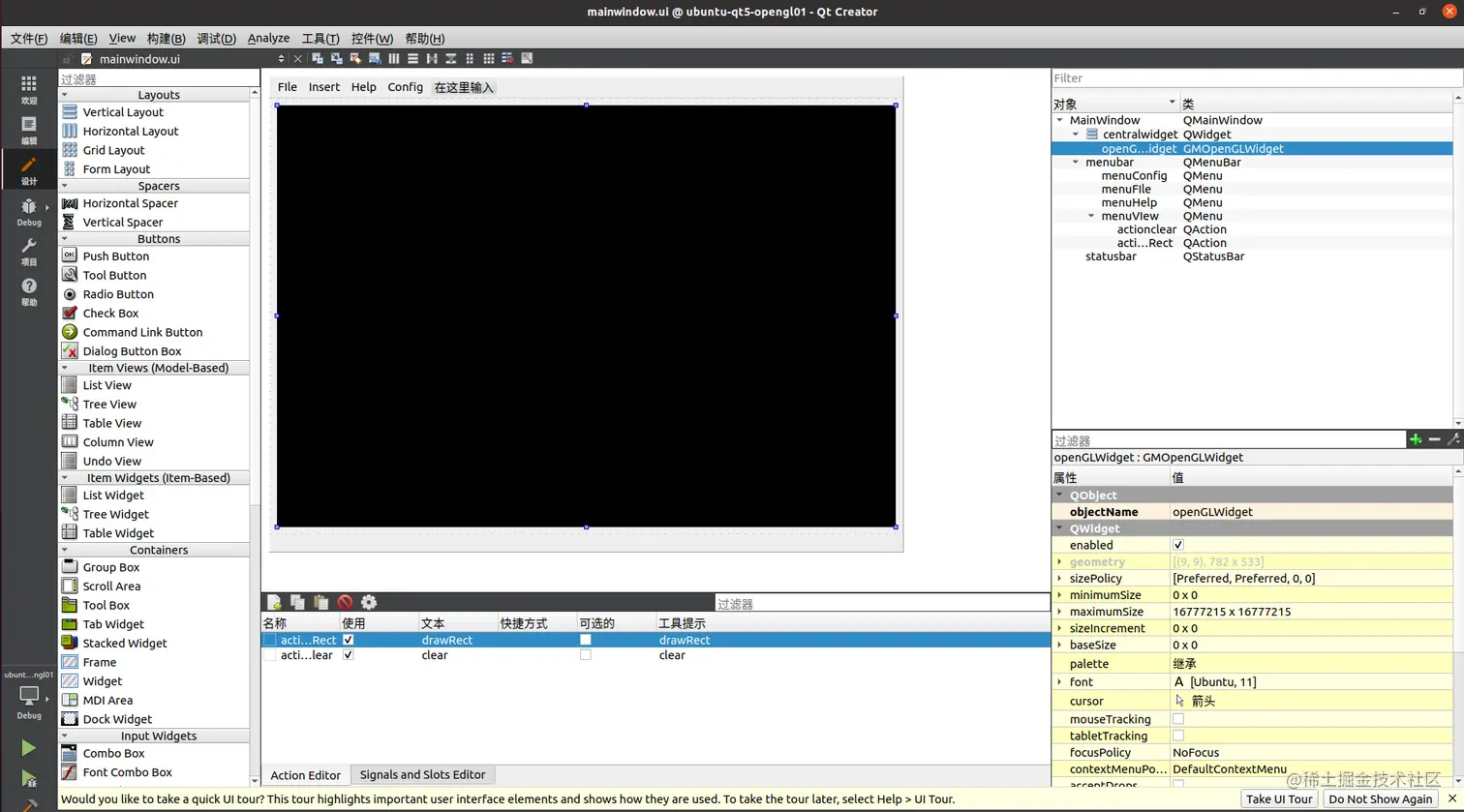Image resolution: width=1464 pixels, height=812 pixels.
Task: Click Paste icon in Action Editor toolbar
Action: point(320,602)
